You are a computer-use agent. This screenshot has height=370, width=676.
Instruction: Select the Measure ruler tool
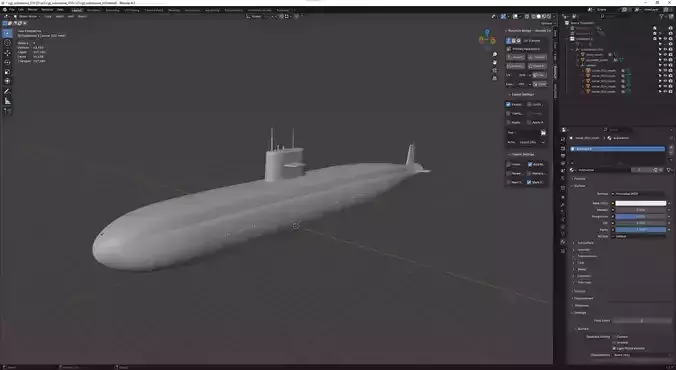point(7,101)
